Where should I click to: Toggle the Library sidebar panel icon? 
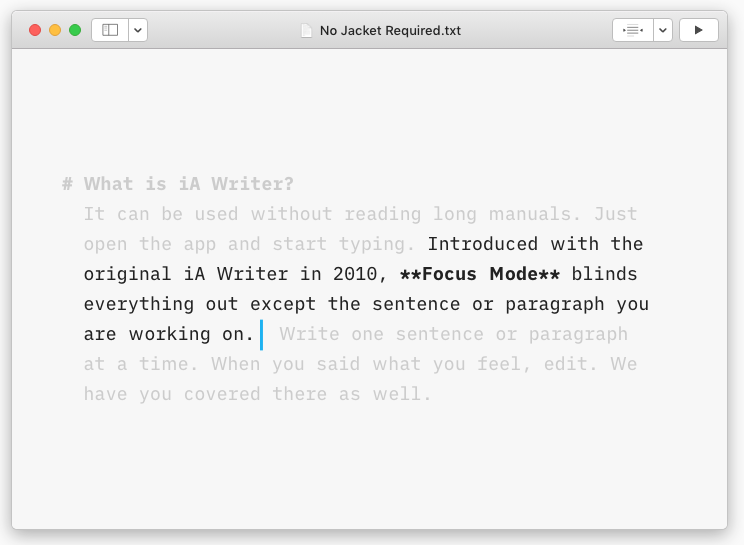pyautogui.click(x=110, y=30)
